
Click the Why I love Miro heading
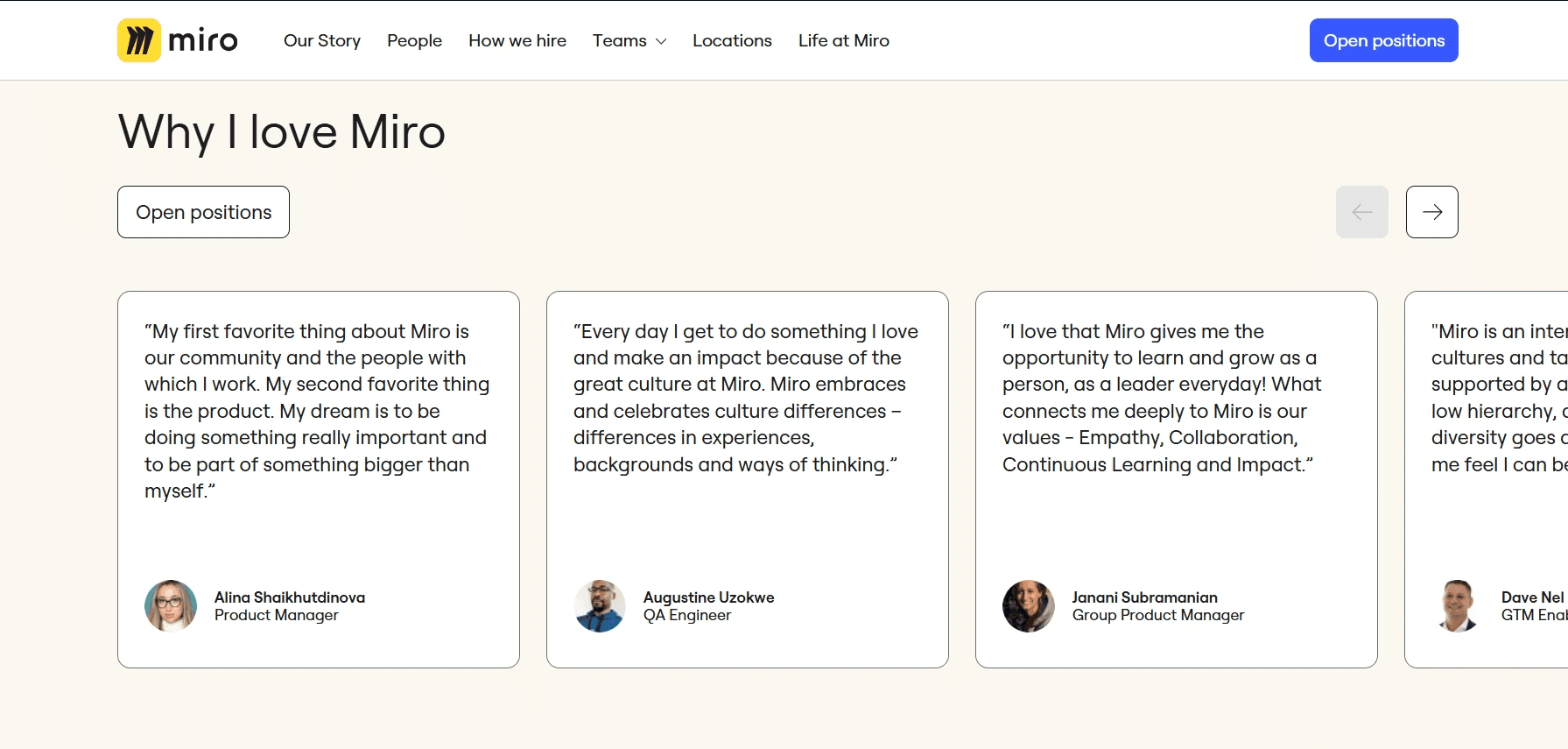pyautogui.click(x=282, y=132)
